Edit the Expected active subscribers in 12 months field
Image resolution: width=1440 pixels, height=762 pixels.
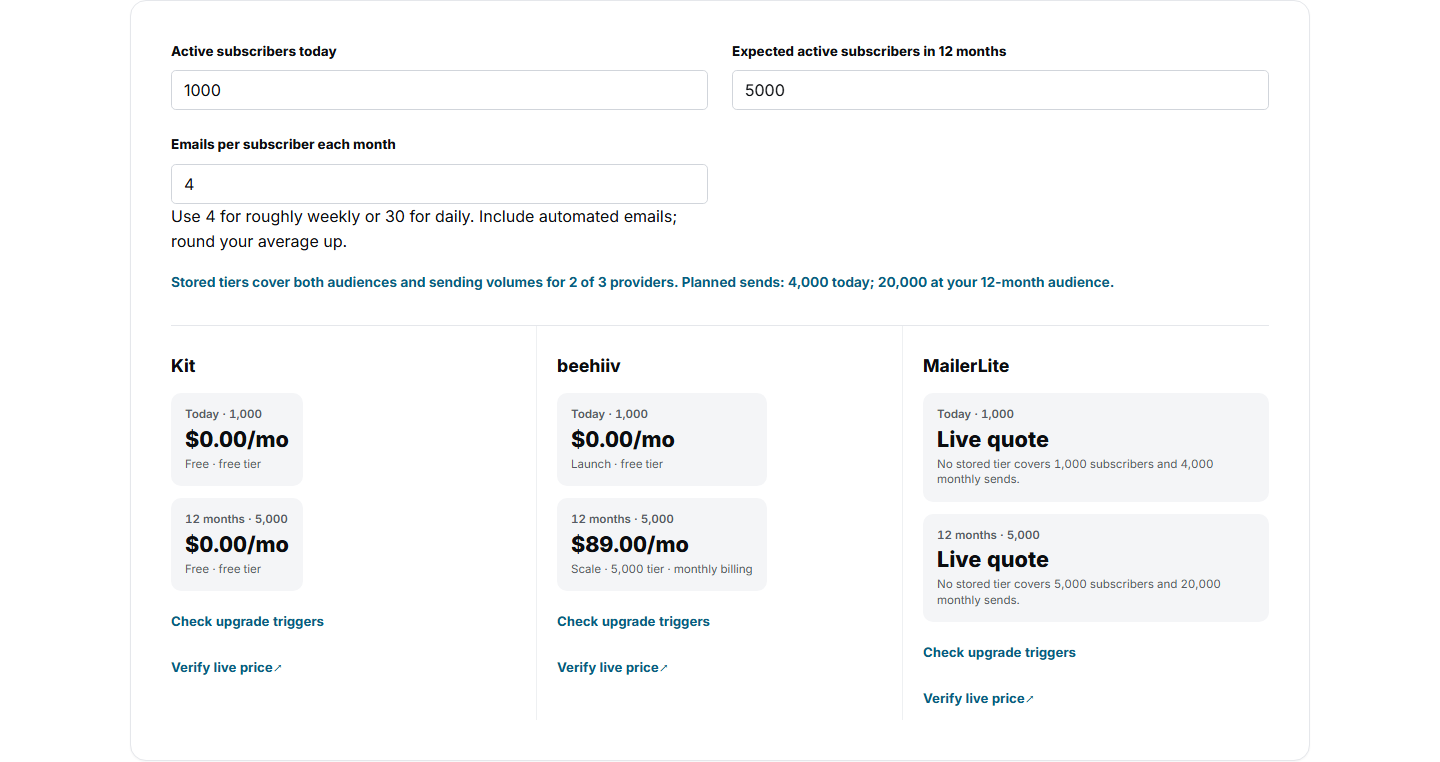(x=1000, y=90)
